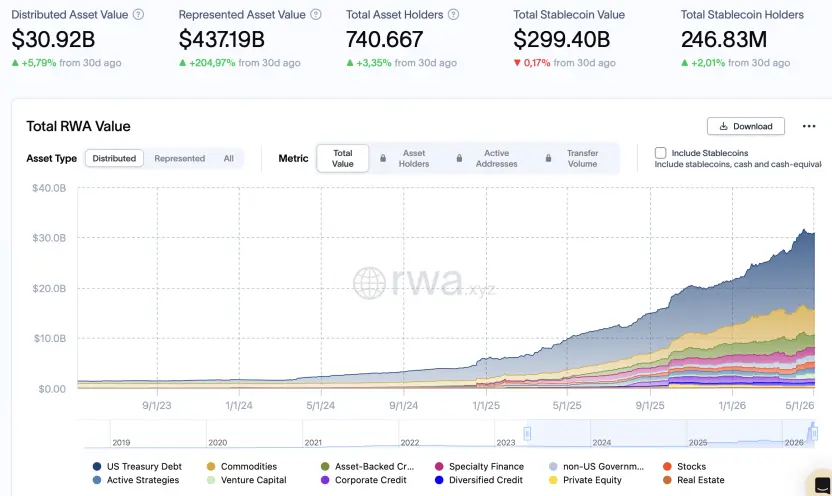Choose the Total Value metric
832x496 pixels.
[x=343, y=158]
